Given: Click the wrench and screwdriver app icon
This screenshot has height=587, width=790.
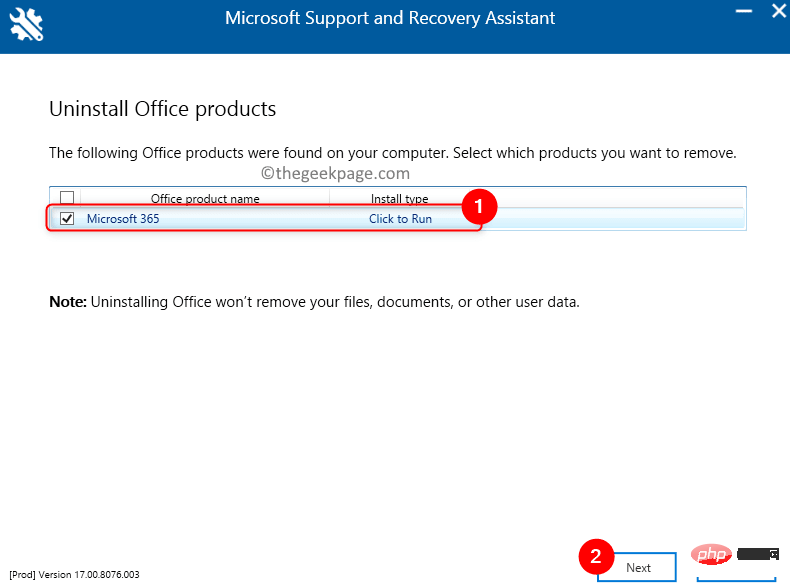Looking at the screenshot, I should pos(26,25).
